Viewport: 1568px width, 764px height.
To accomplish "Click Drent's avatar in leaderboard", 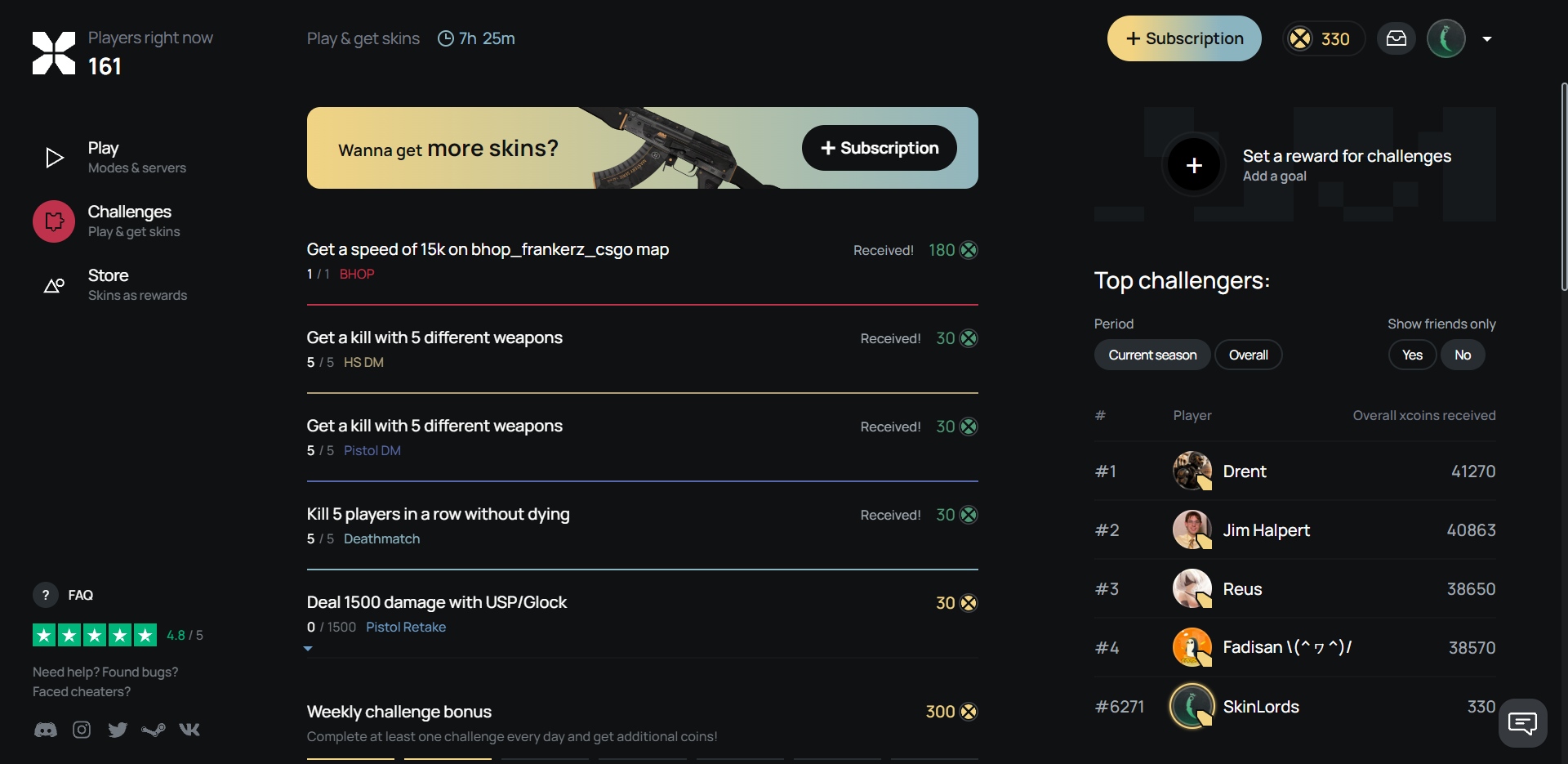I will (1192, 471).
